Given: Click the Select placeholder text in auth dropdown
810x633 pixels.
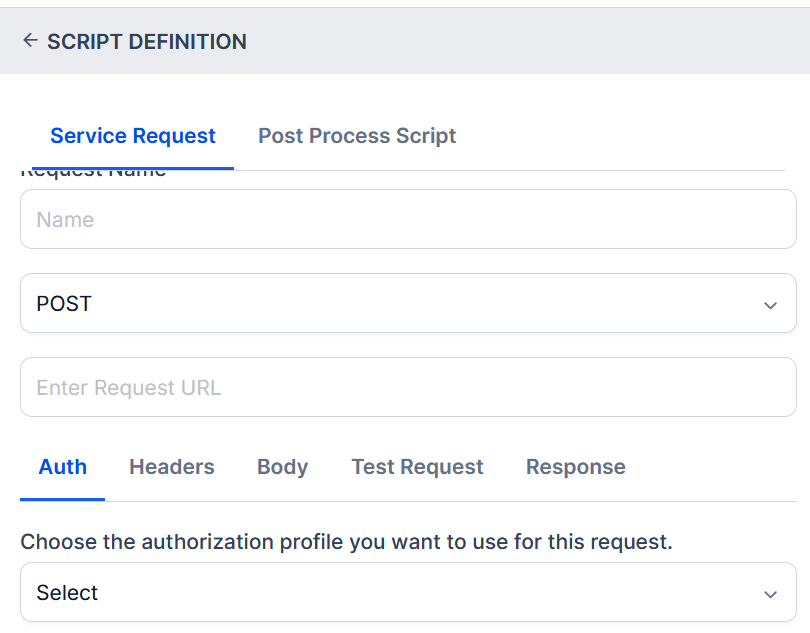Looking at the screenshot, I should point(67,593).
